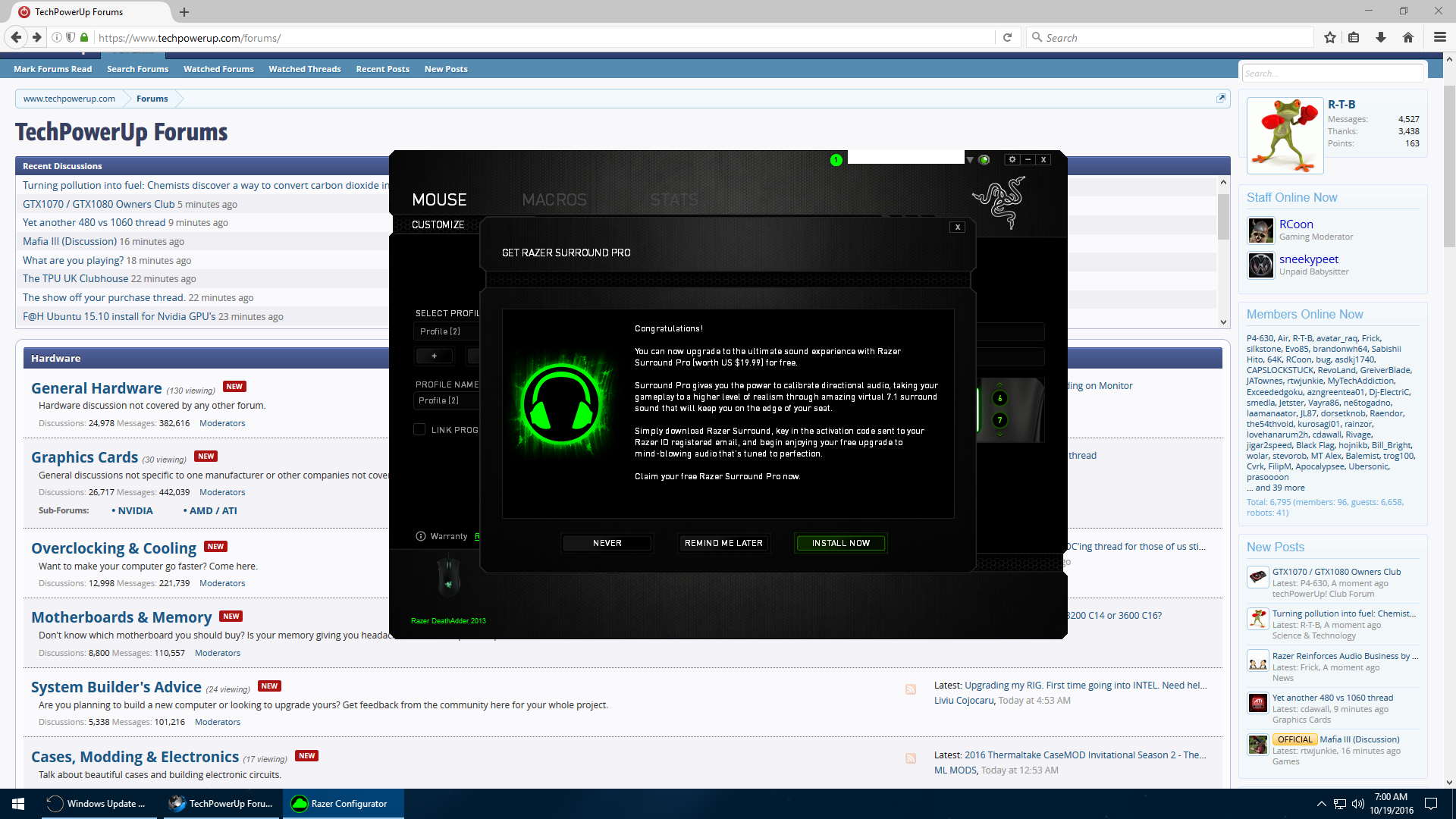
Task: Toggle the Link Program checkbox
Action: pyautogui.click(x=419, y=429)
